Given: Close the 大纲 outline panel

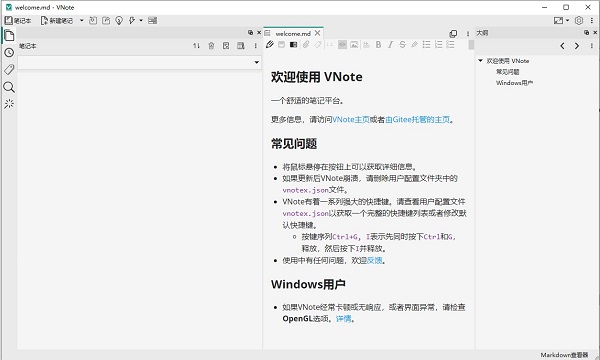Looking at the screenshot, I should [595, 33].
